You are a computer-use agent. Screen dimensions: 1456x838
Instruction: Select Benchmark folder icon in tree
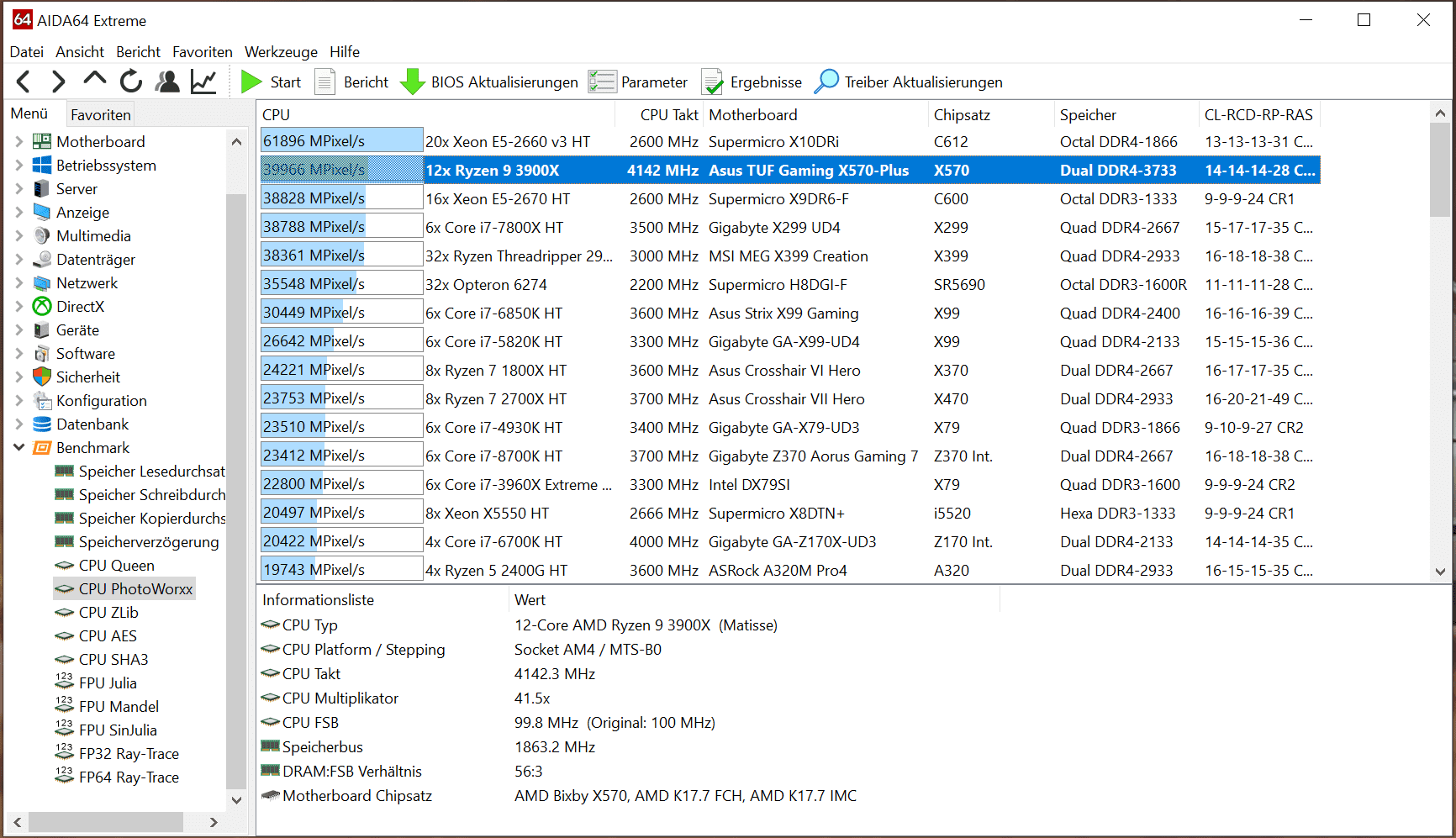click(x=42, y=447)
